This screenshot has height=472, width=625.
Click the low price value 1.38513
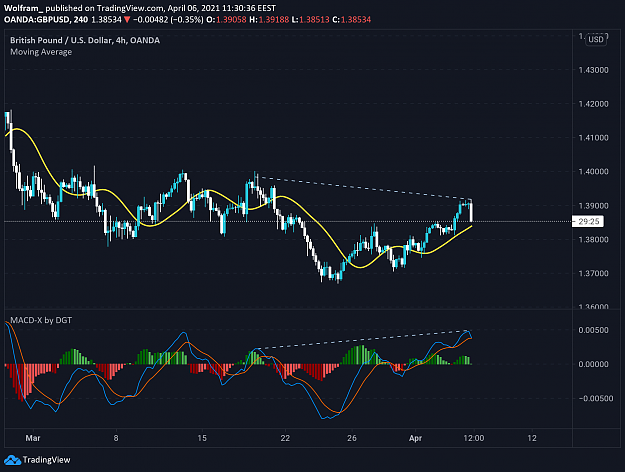[x=314, y=20]
